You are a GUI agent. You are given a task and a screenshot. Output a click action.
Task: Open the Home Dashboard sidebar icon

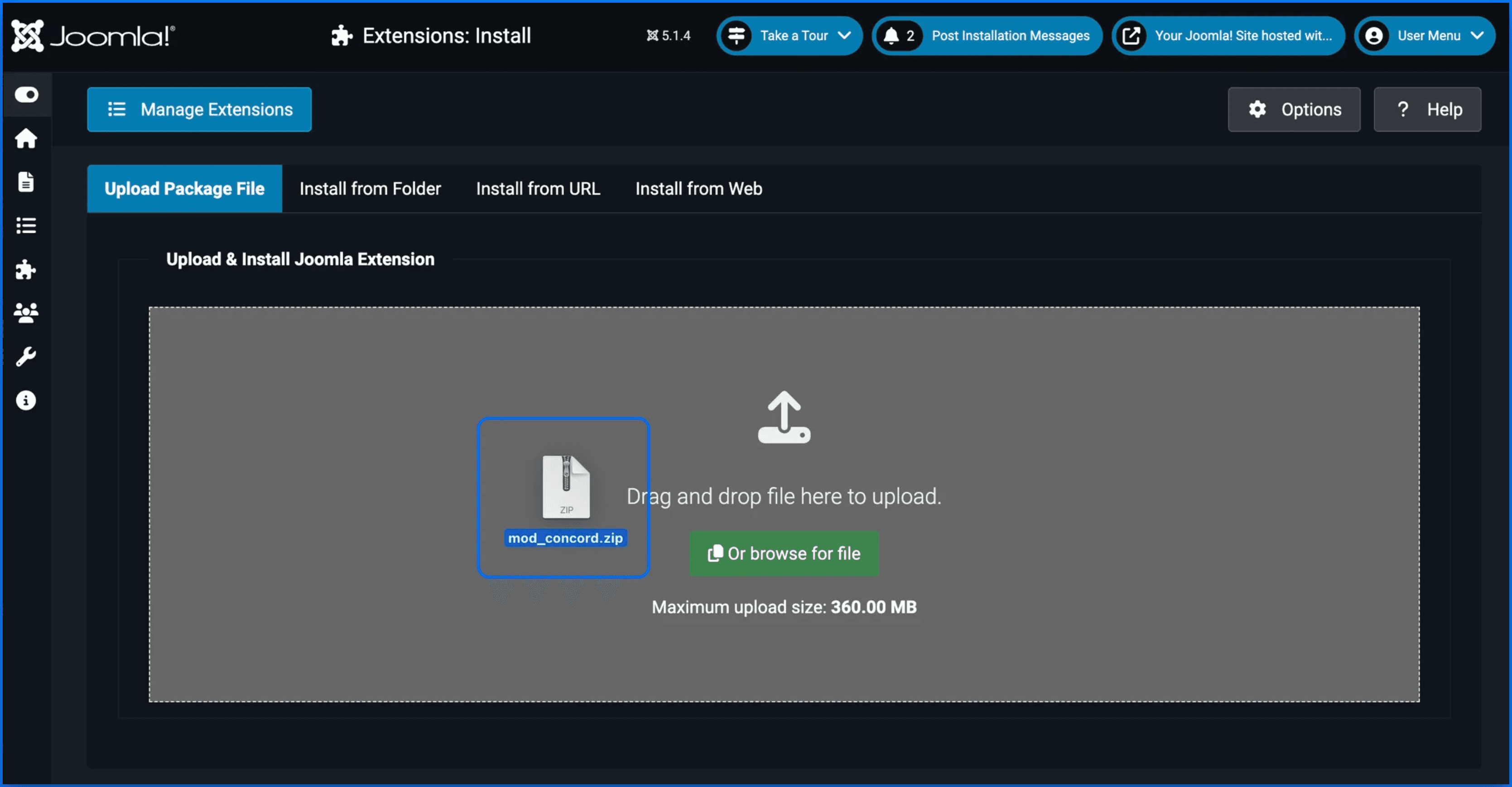(26, 139)
